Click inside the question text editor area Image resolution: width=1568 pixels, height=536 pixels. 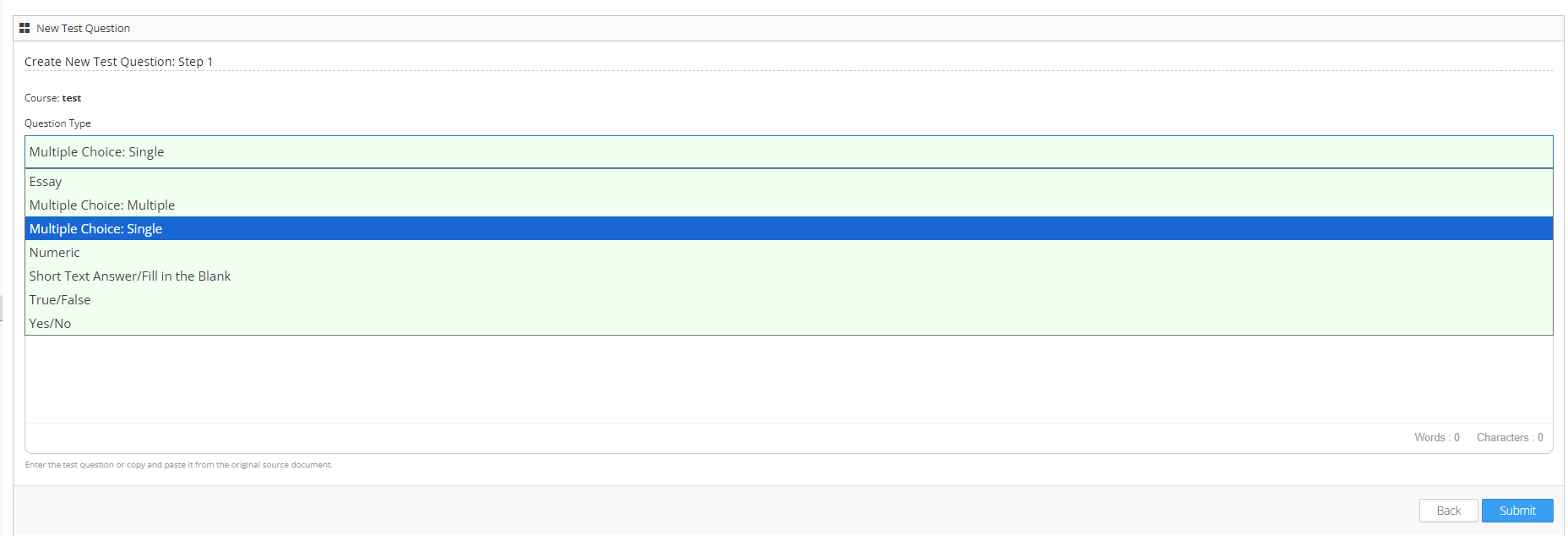pos(788,380)
